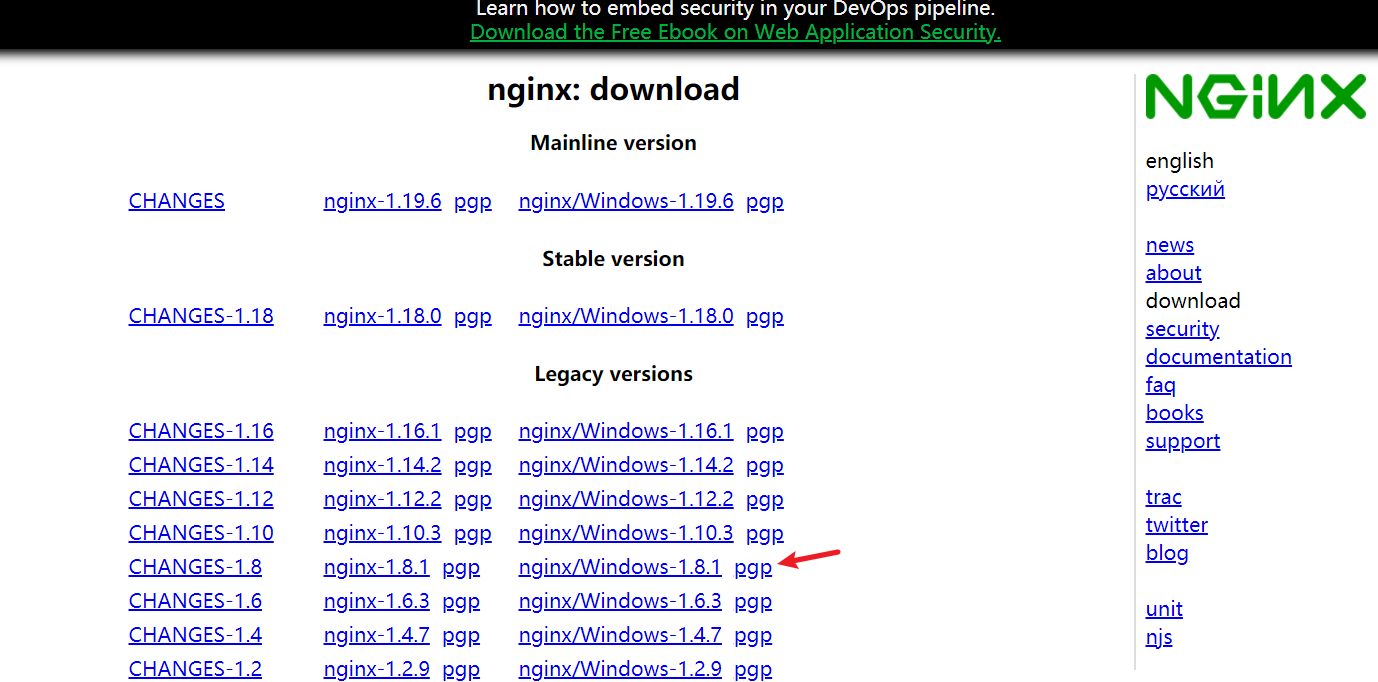This screenshot has height=682, width=1378.
Task: Open pgp signature for nginx-1.8.1
Action: [461, 568]
